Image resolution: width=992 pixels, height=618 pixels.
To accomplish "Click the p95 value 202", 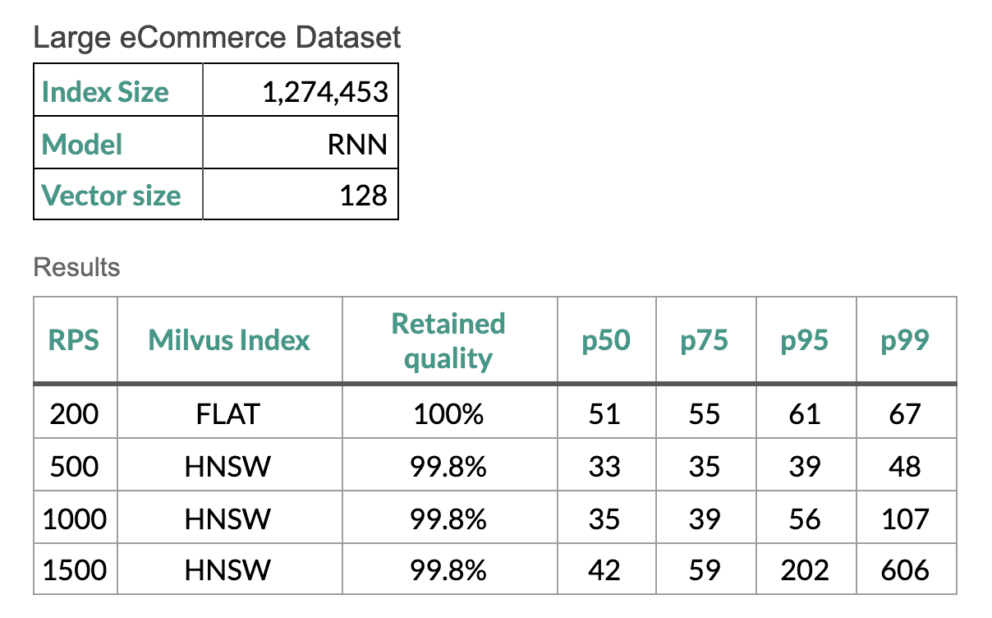I will (x=805, y=570).
